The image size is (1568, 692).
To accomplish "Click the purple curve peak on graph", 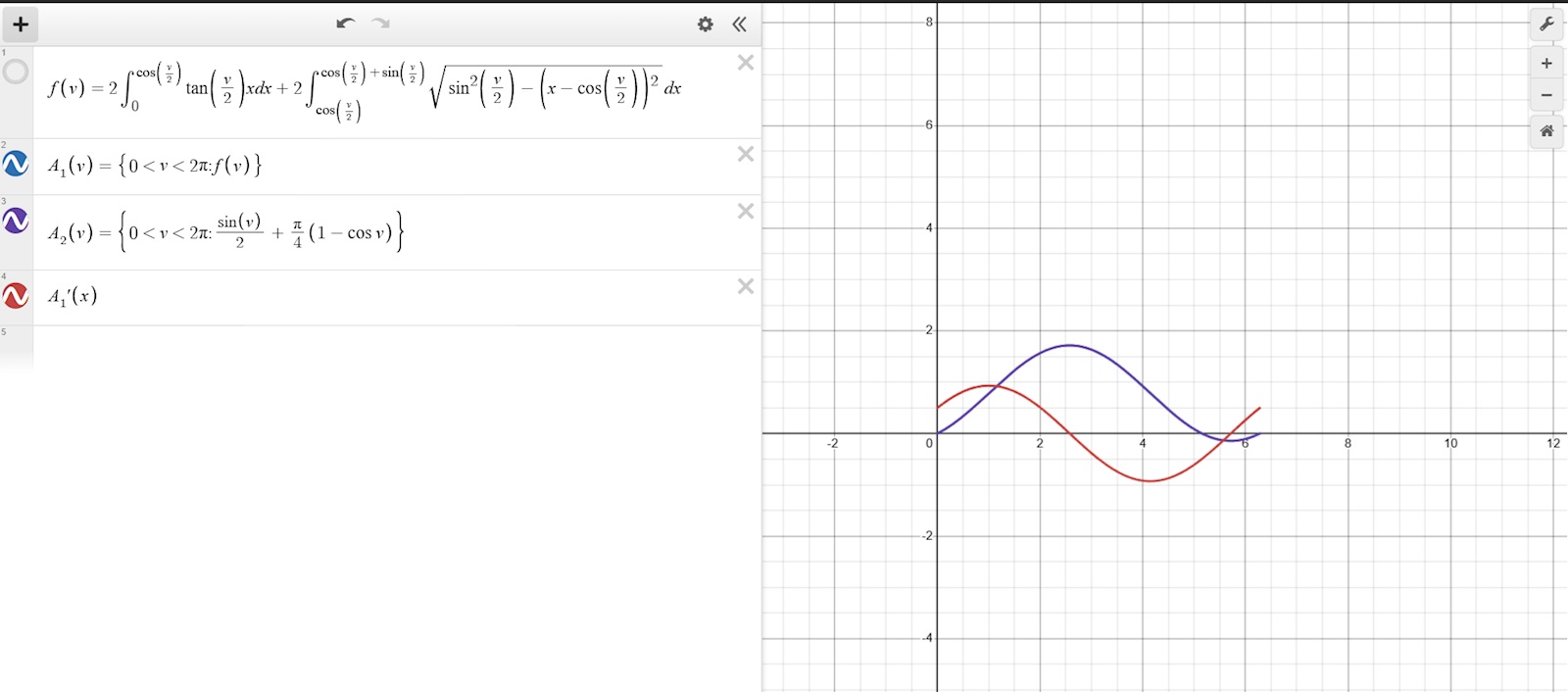I will 1069,345.
